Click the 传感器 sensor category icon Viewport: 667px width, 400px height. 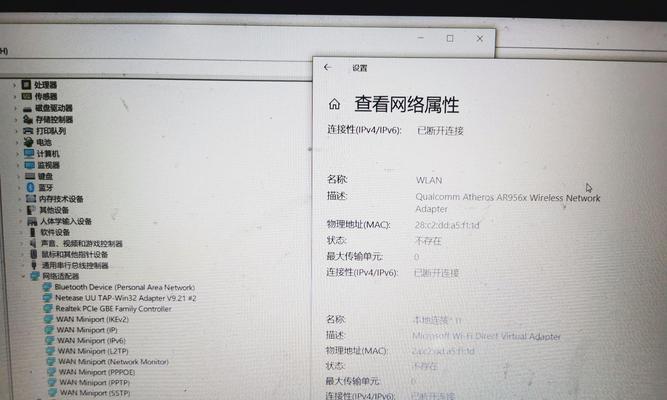[27, 96]
